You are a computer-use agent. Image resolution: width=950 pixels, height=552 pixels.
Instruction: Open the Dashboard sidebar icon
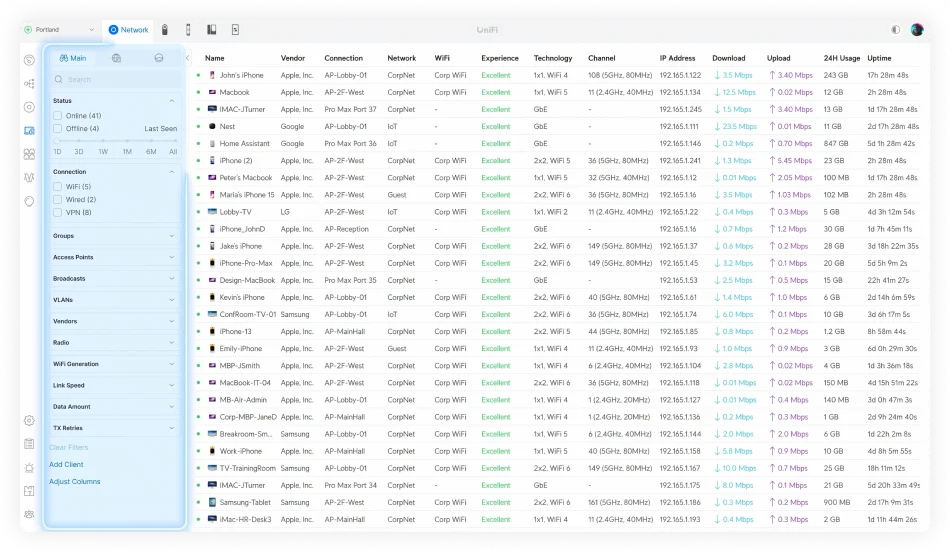coord(29,60)
